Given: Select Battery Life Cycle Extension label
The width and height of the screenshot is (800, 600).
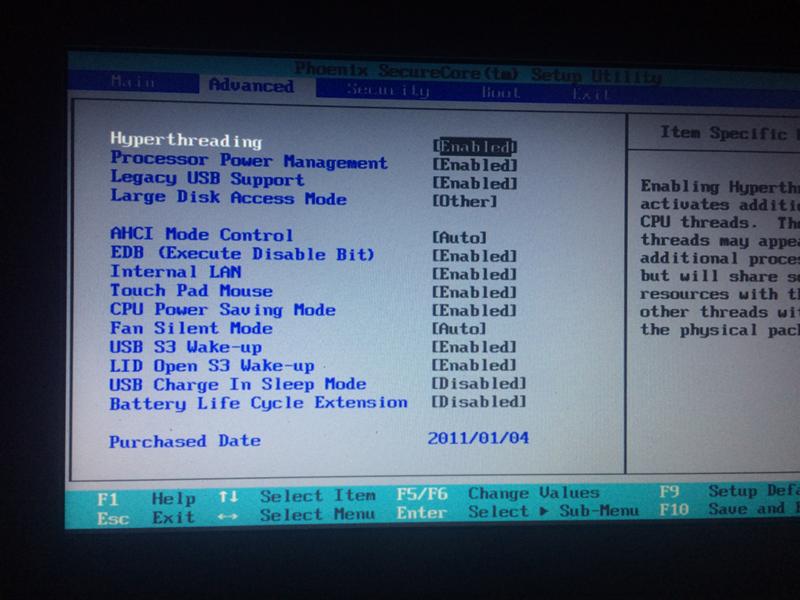Looking at the screenshot, I should click(x=259, y=403).
